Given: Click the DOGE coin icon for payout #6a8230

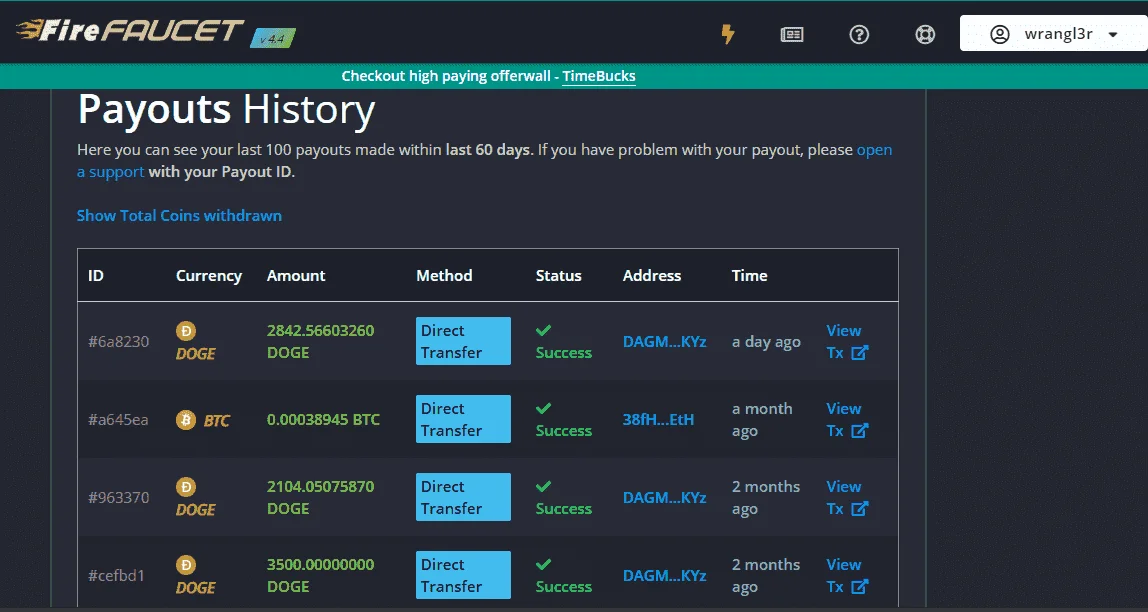Looking at the screenshot, I should tap(186, 331).
